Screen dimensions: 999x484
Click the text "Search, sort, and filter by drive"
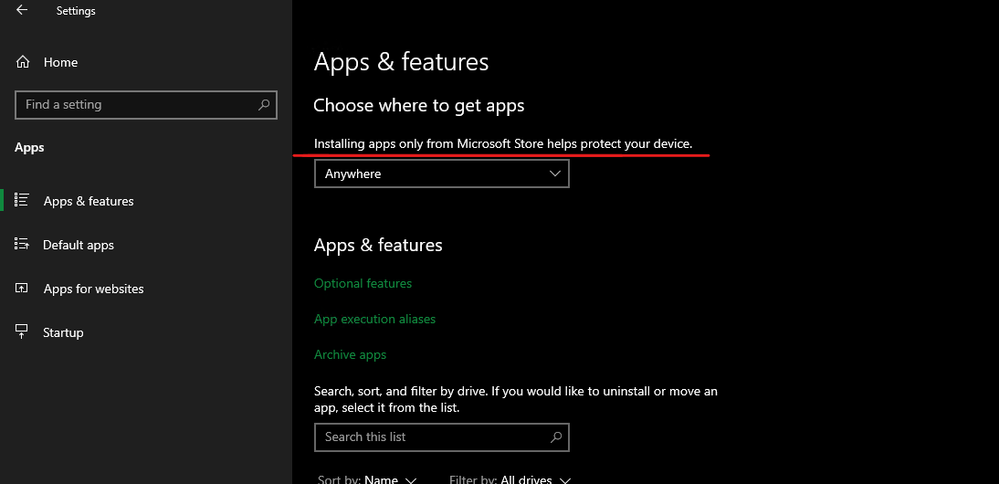[401, 391]
